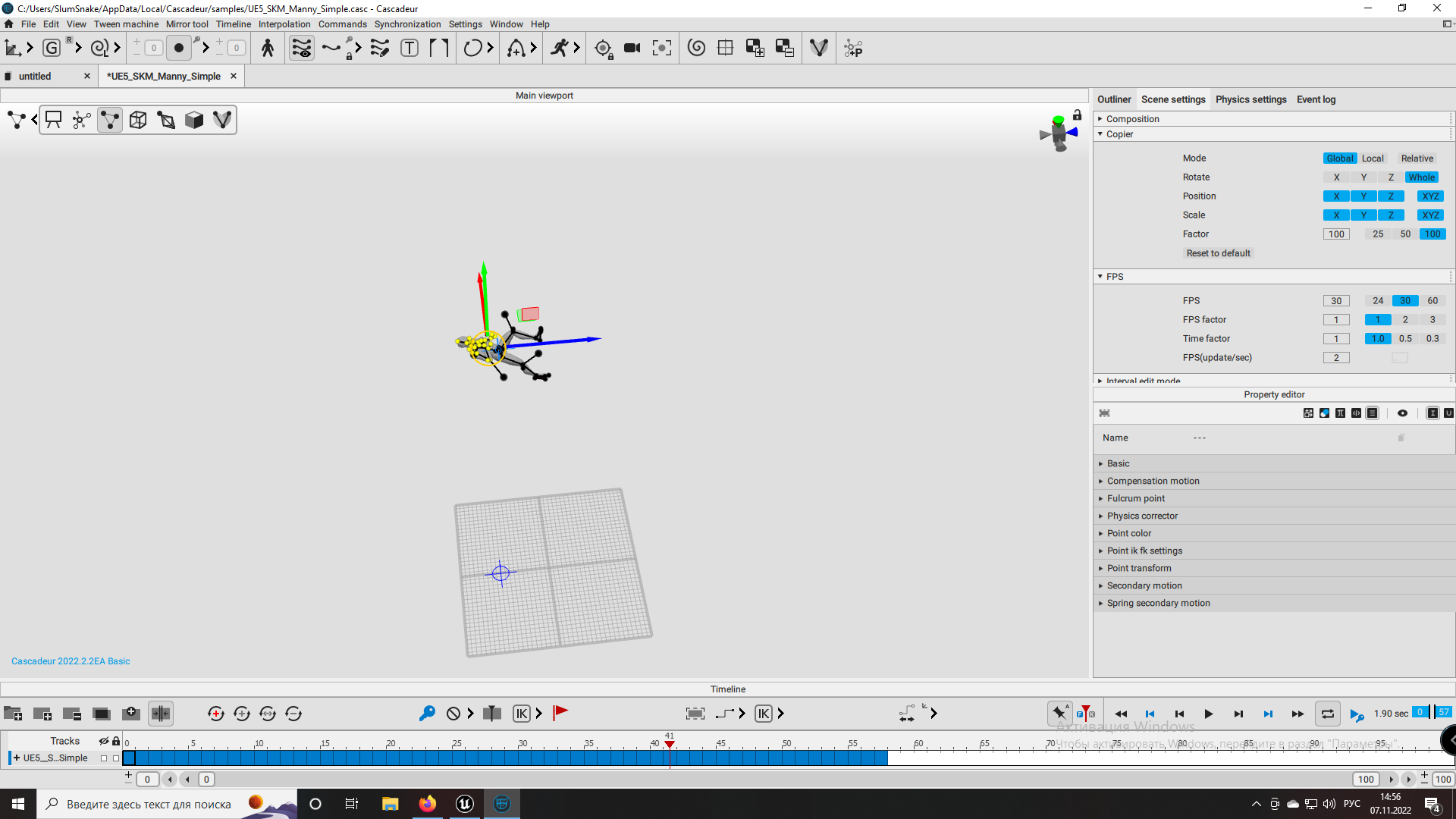Image resolution: width=1456 pixels, height=819 pixels.
Task: Click the camera icon in the top toolbar
Action: pyautogui.click(x=632, y=49)
